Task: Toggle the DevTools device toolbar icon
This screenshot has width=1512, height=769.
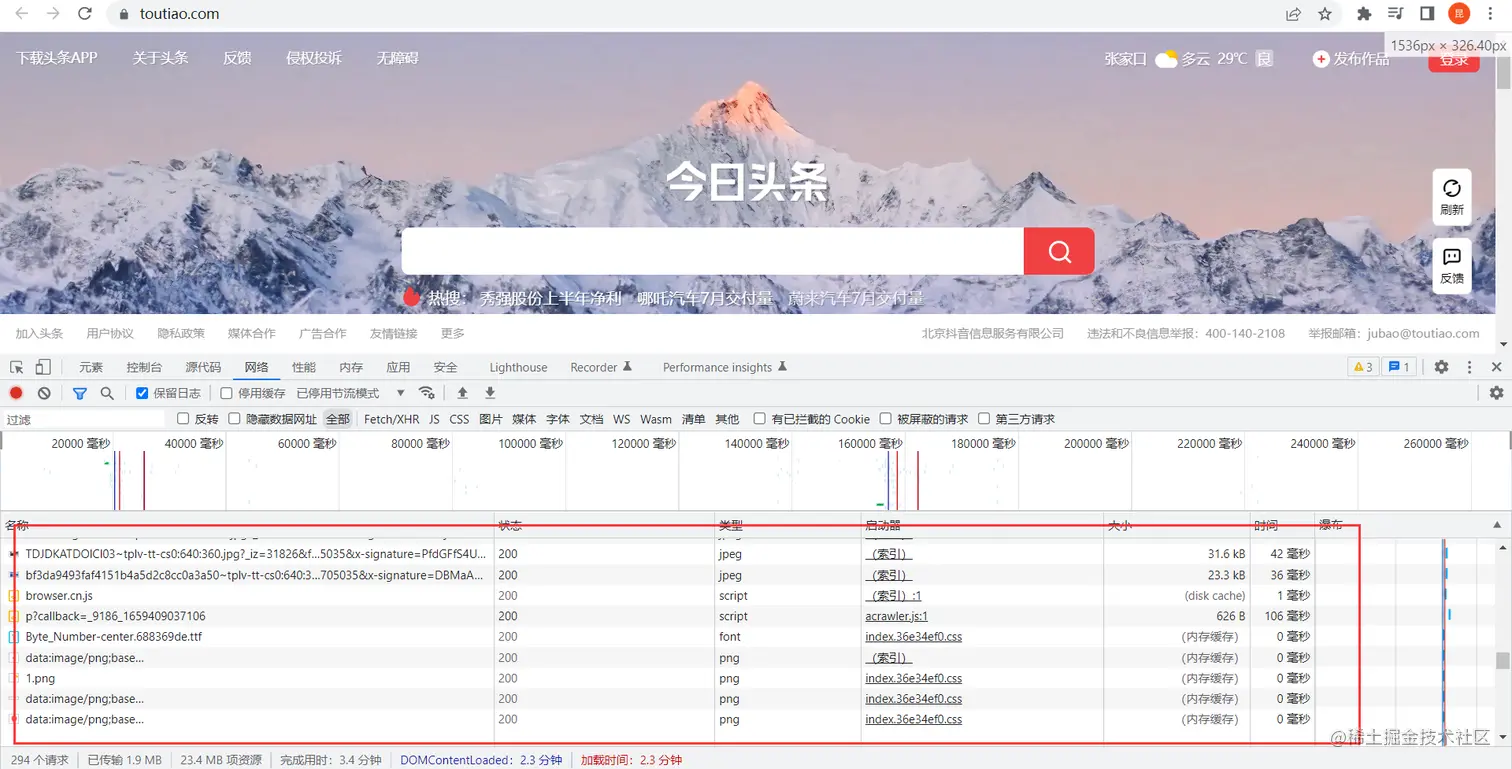Action: click(43, 367)
